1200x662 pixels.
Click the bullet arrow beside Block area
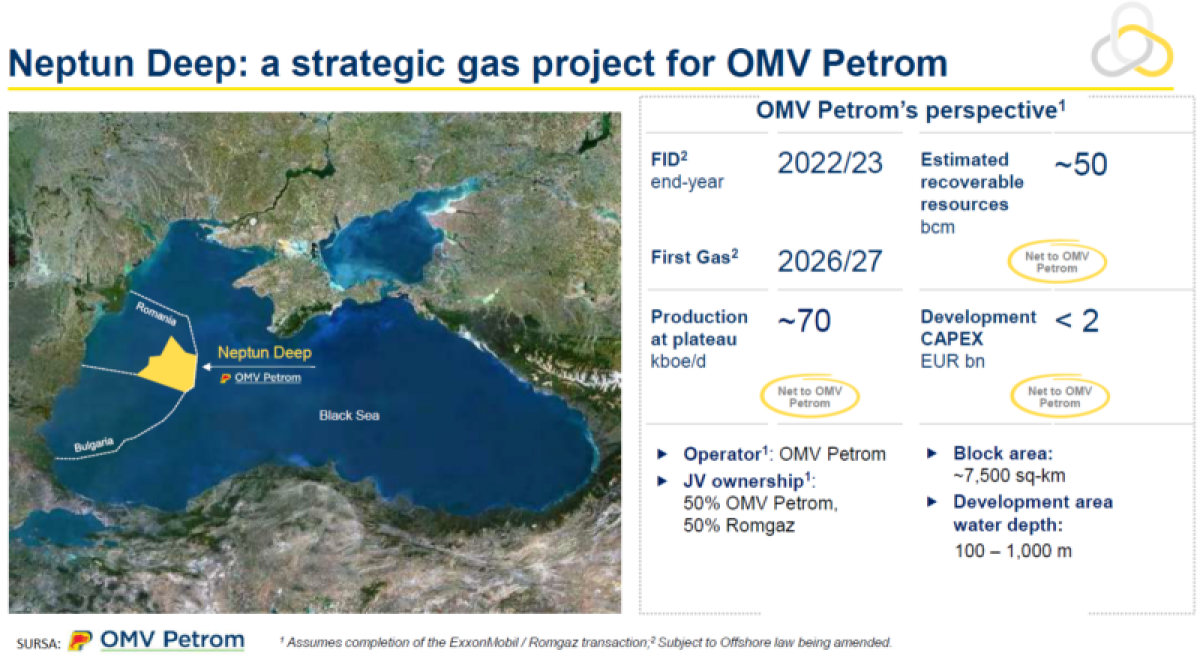point(932,452)
